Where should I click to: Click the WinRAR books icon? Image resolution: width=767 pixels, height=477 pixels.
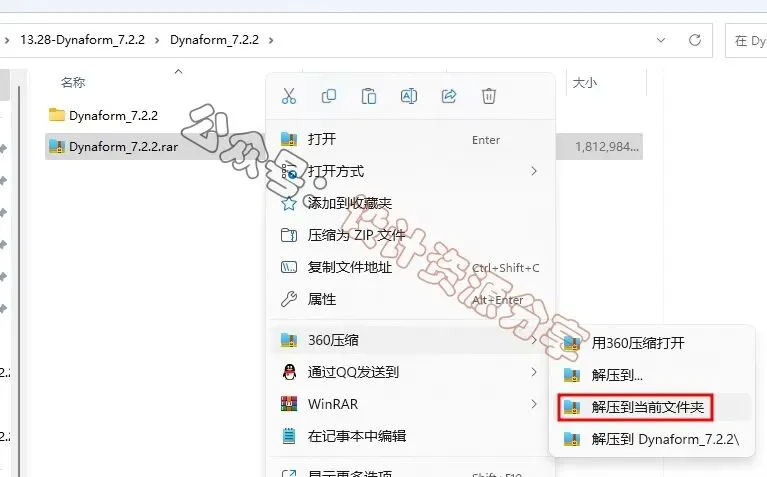(289, 404)
